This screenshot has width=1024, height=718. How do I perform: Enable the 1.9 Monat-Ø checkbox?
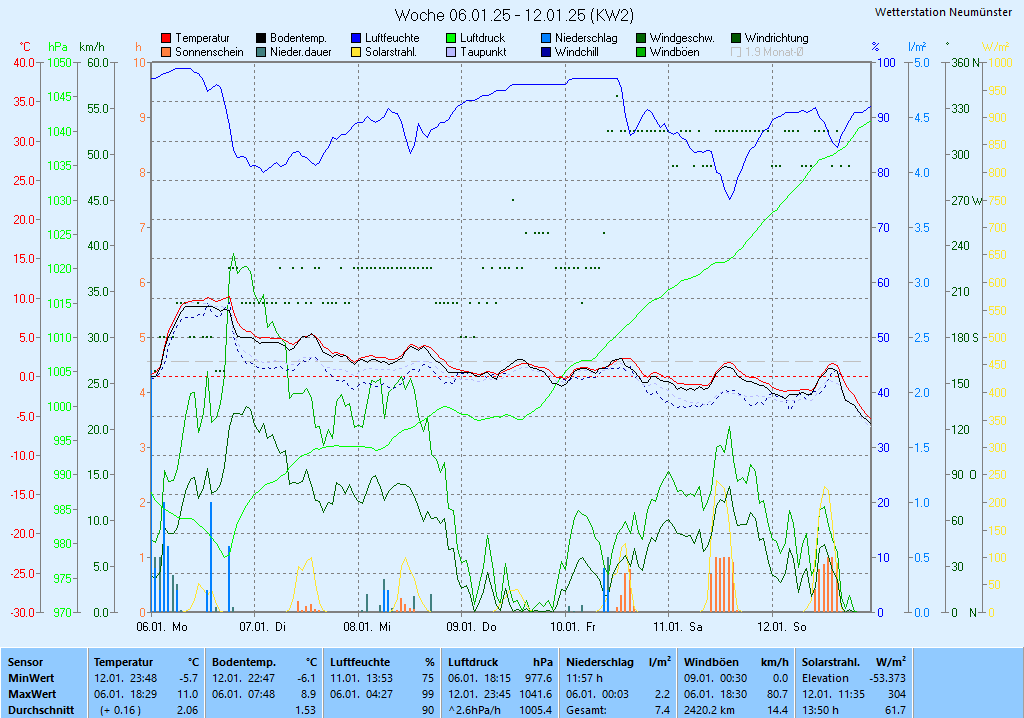[737, 52]
